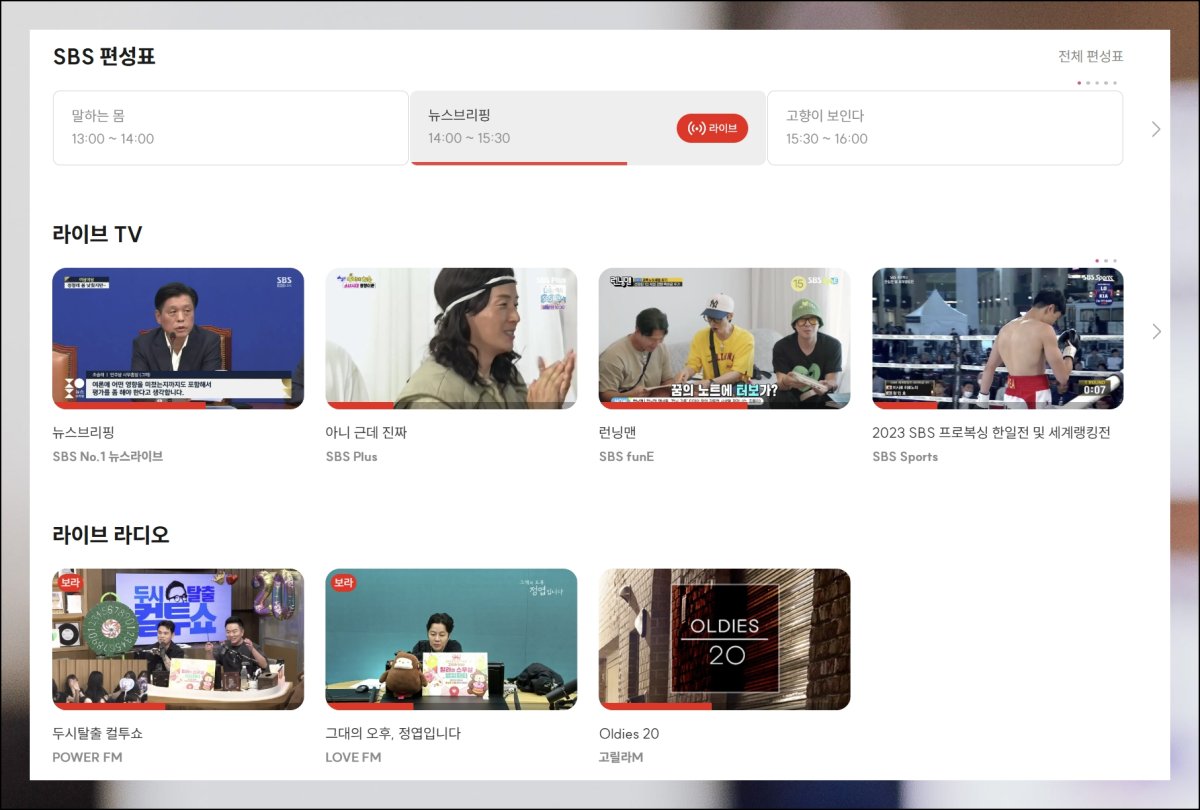Click the 그대의 오후, 정엽입니다 title
The image size is (1200, 810).
(x=393, y=733)
